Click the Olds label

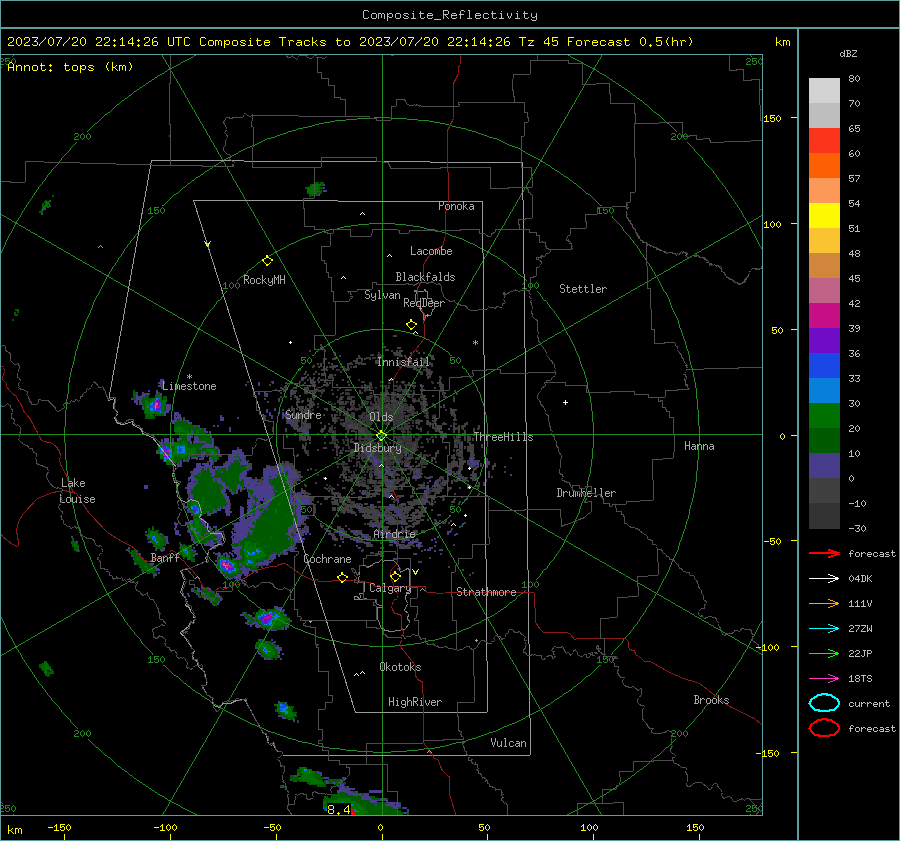point(381,417)
